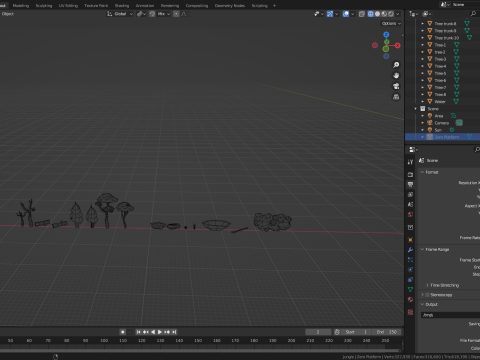Open the Tool properties tab
Image resolution: width=480 pixels, height=360 pixels.
(x=410, y=162)
